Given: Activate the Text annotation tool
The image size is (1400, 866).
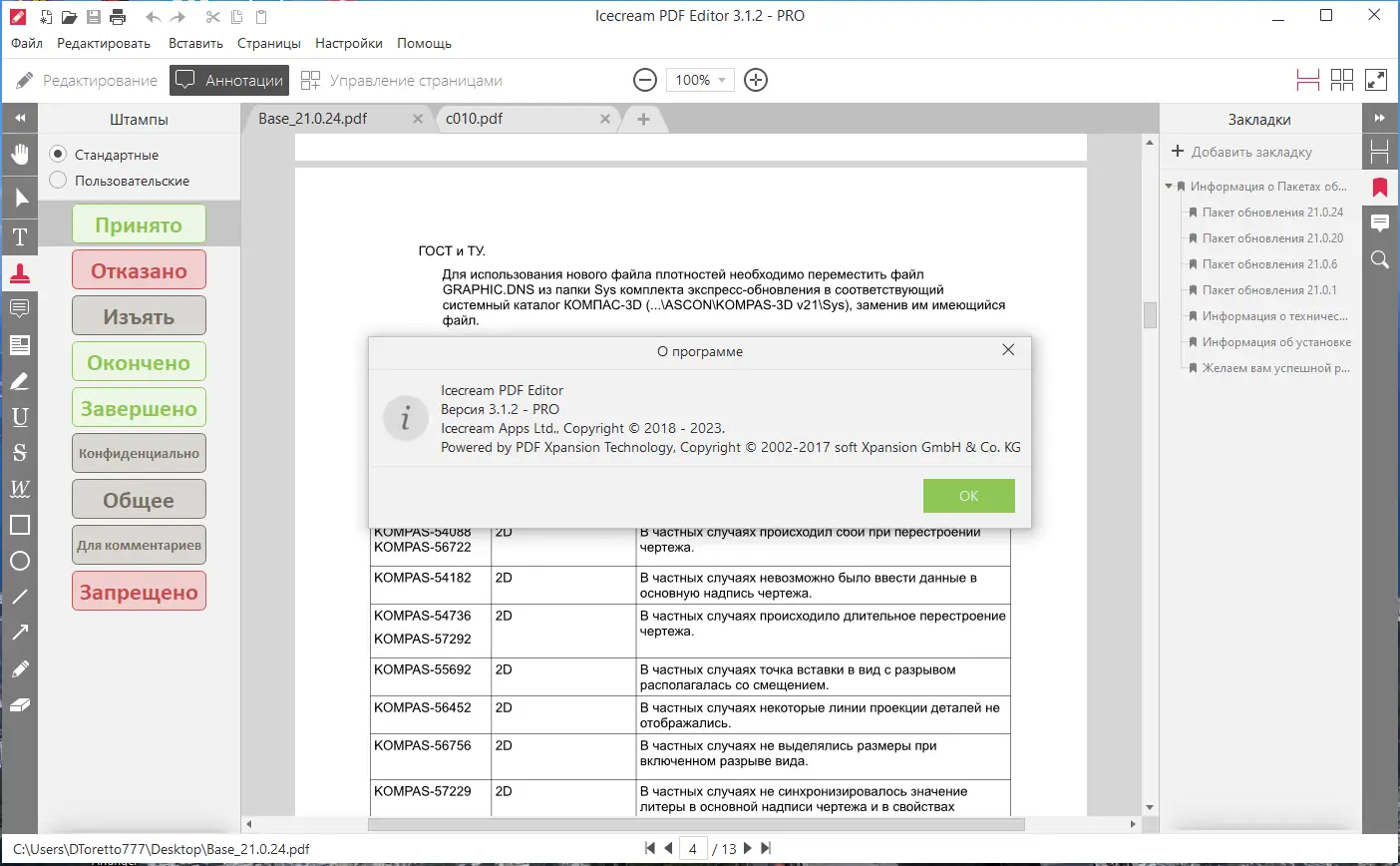Looking at the screenshot, I should 19,236.
